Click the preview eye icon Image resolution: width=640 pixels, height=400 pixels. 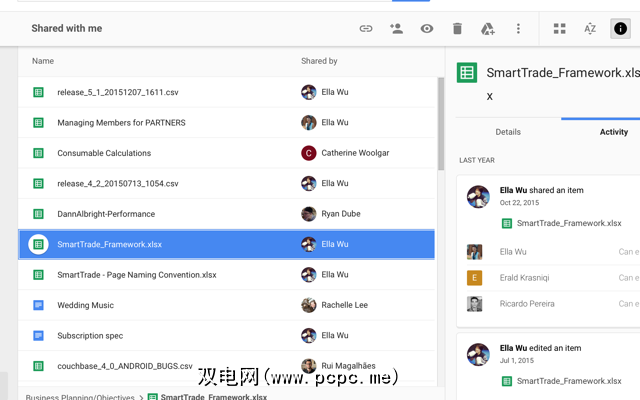point(427,29)
